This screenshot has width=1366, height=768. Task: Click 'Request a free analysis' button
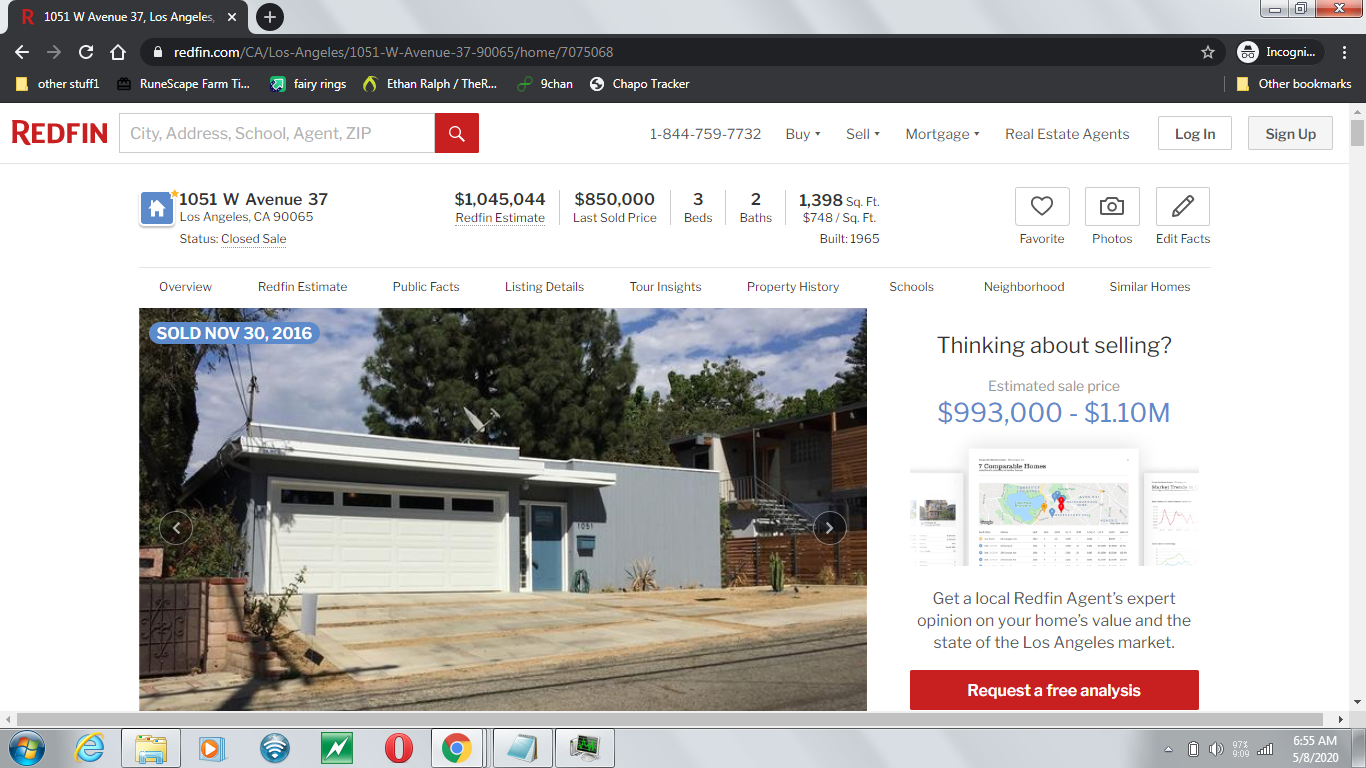coord(1054,690)
